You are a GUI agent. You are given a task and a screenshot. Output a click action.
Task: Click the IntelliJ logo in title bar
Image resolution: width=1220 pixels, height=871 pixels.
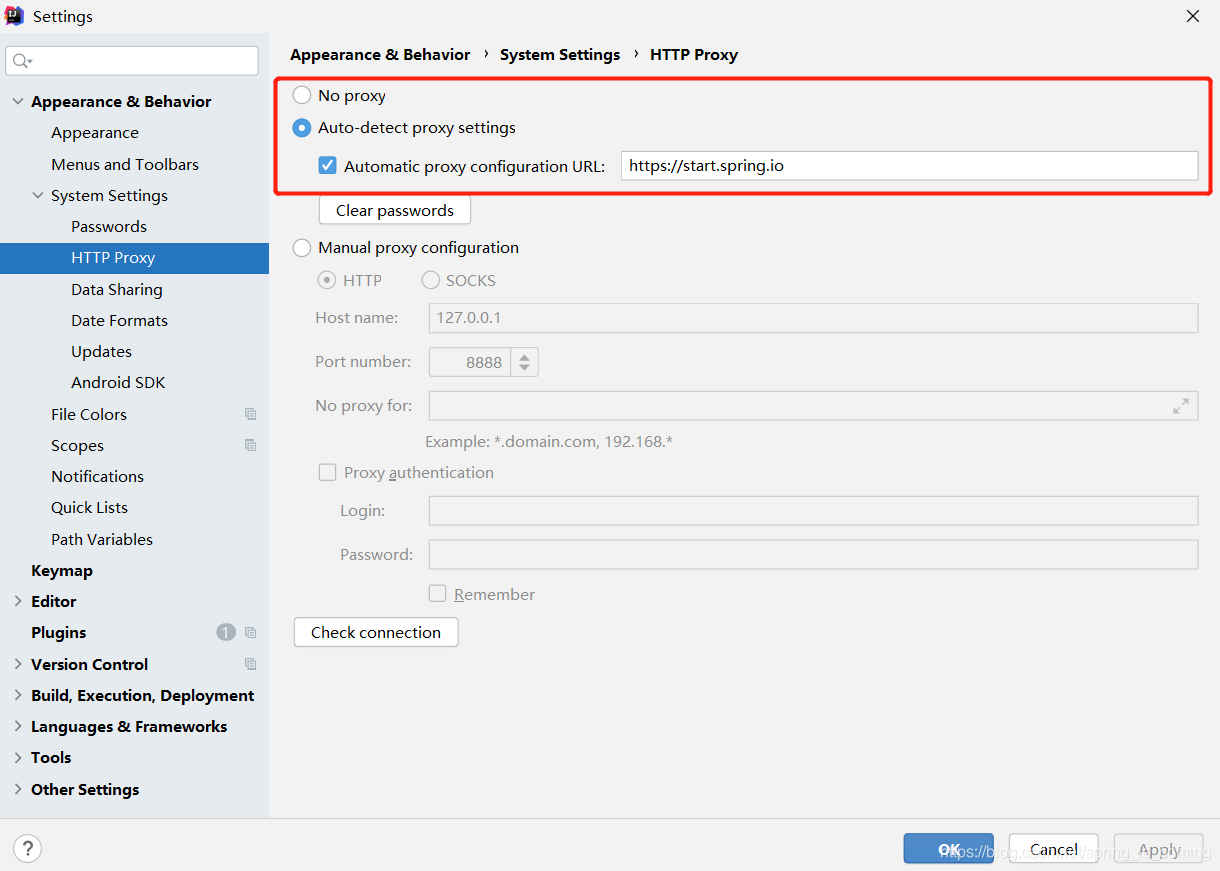click(x=14, y=16)
